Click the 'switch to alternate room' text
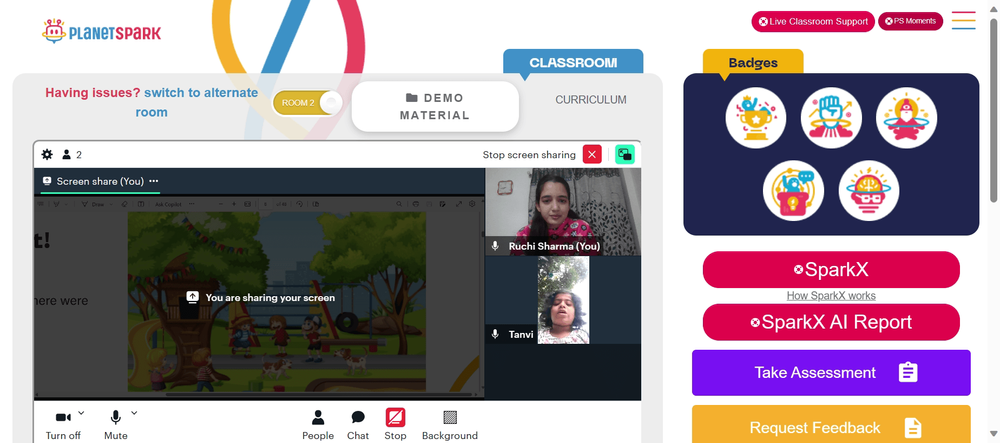Screen dimensions: 1000x443 (196, 103)
